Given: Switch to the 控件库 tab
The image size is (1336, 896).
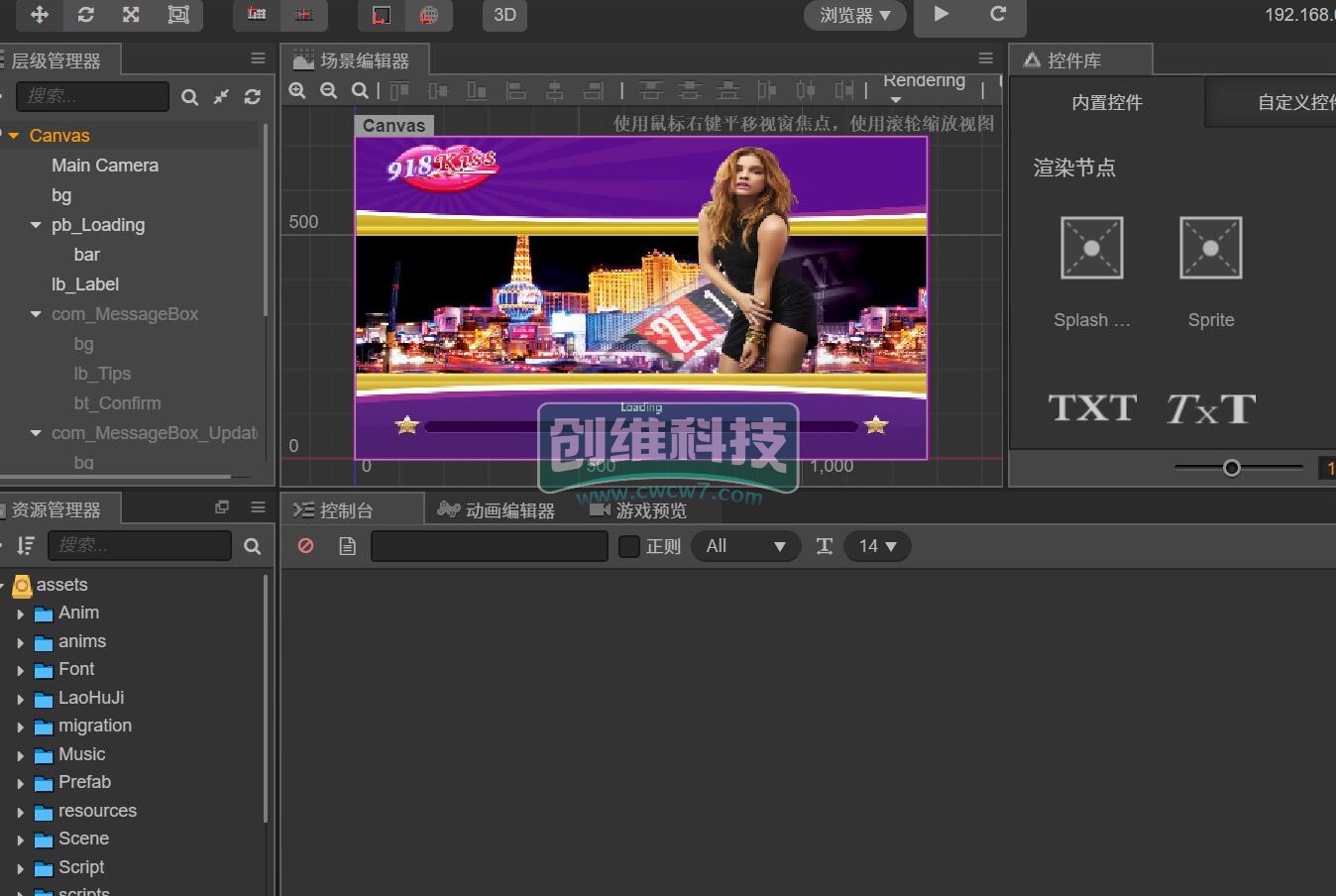Looking at the screenshot, I should (x=1081, y=60).
